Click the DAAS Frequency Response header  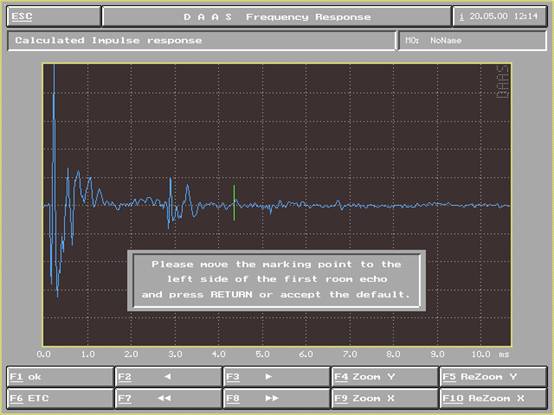click(277, 16)
